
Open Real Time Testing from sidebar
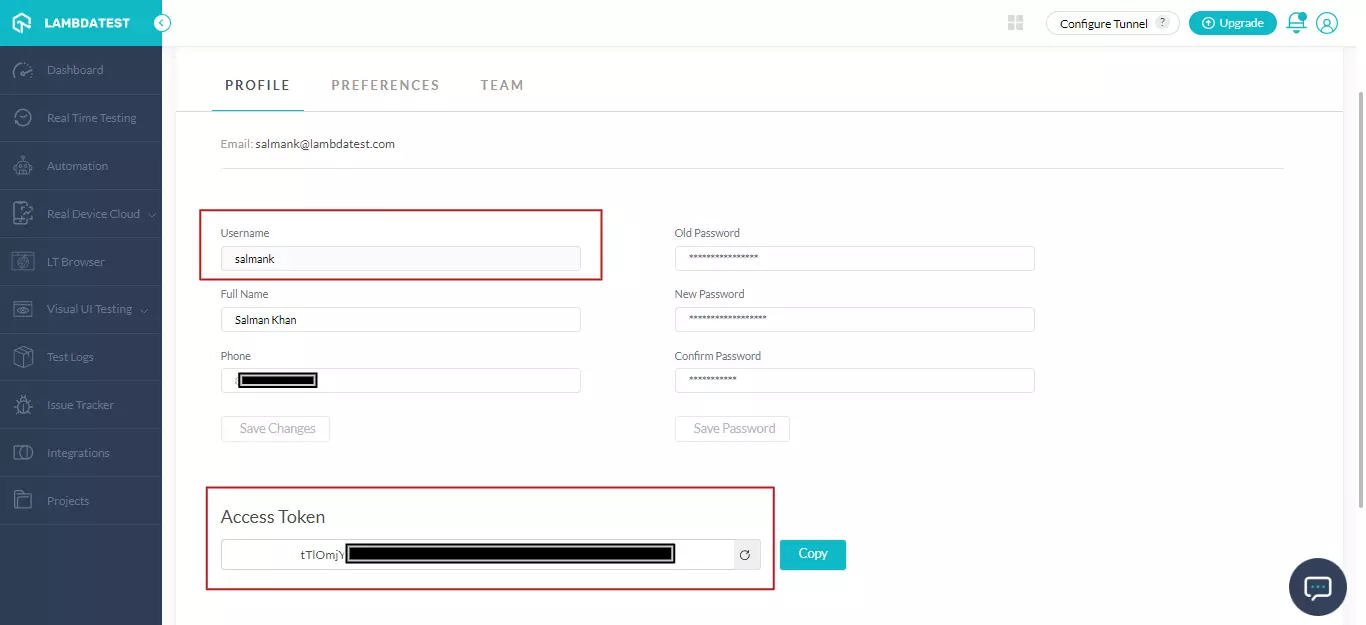90,118
